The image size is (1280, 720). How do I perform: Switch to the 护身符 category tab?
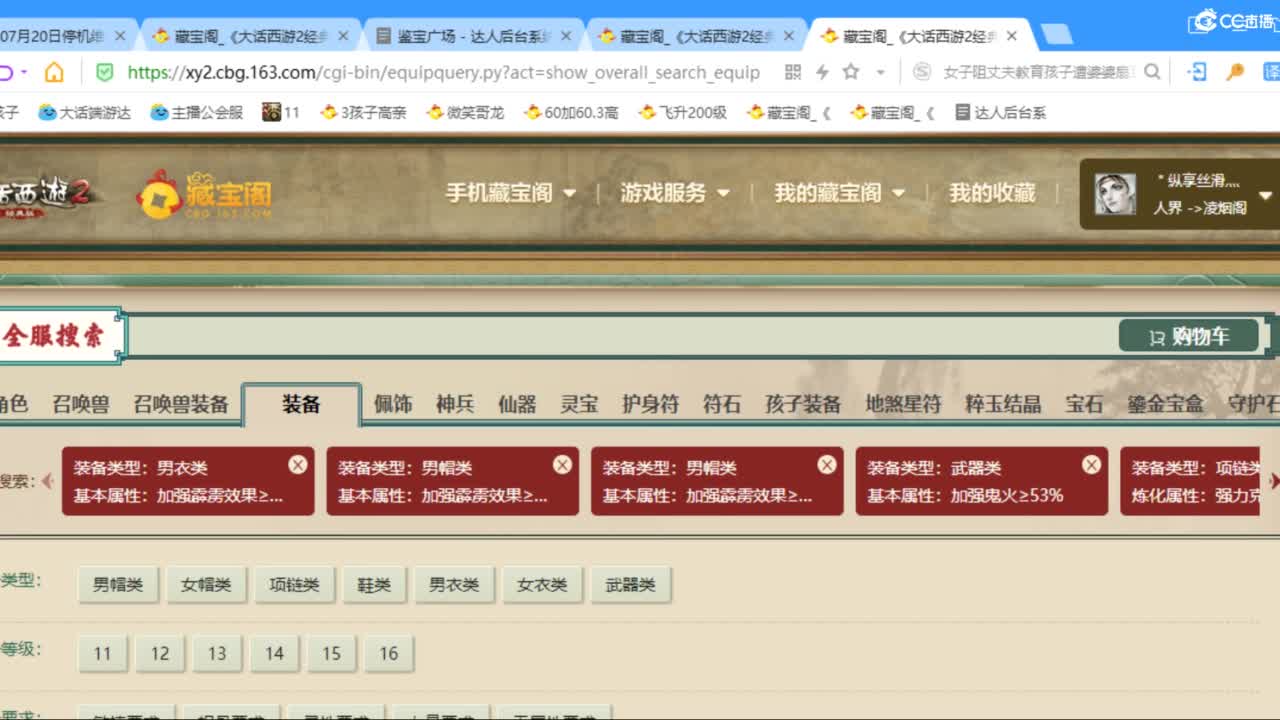[650, 404]
